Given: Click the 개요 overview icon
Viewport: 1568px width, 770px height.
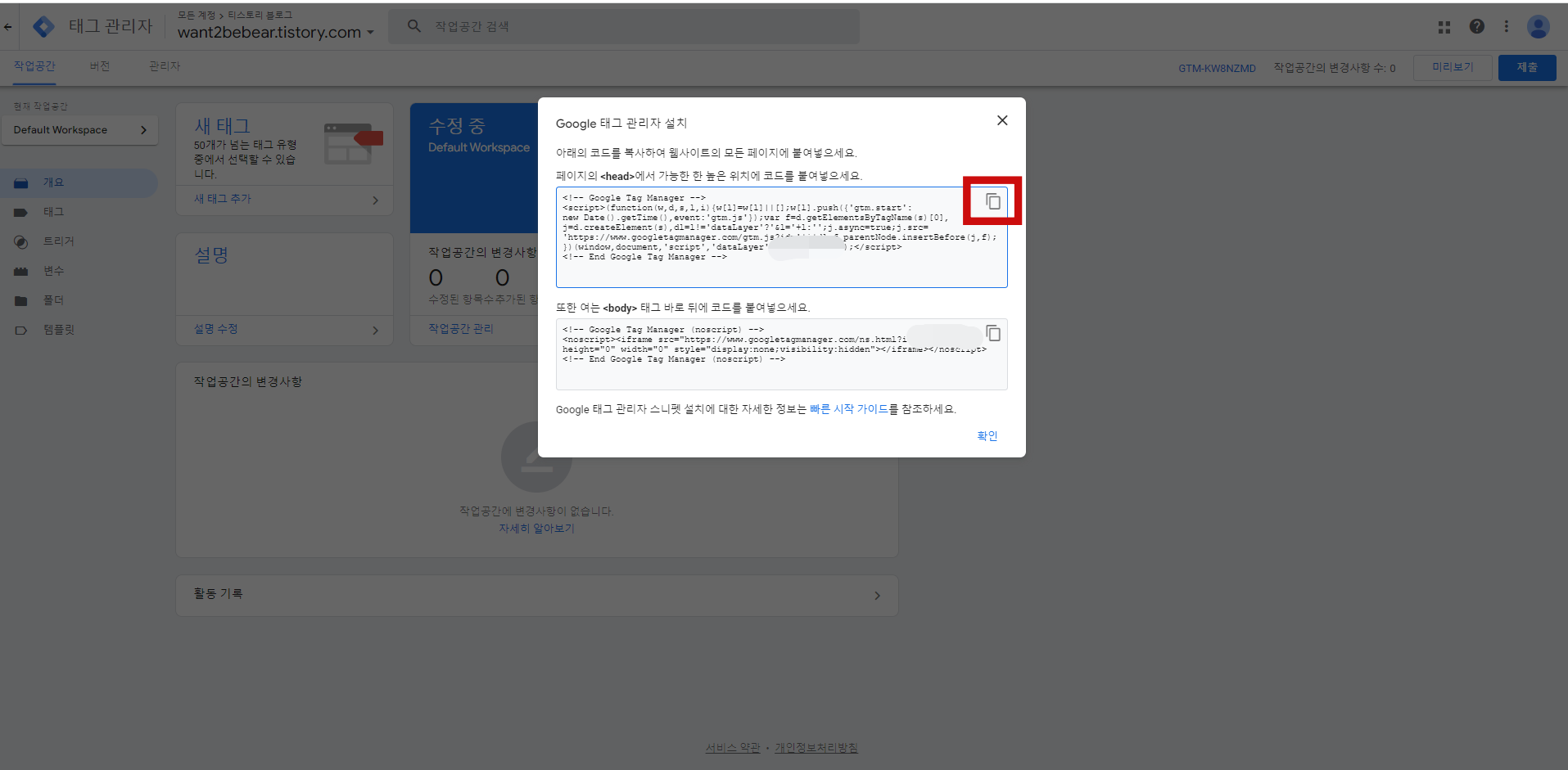Looking at the screenshot, I should tap(21, 183).
